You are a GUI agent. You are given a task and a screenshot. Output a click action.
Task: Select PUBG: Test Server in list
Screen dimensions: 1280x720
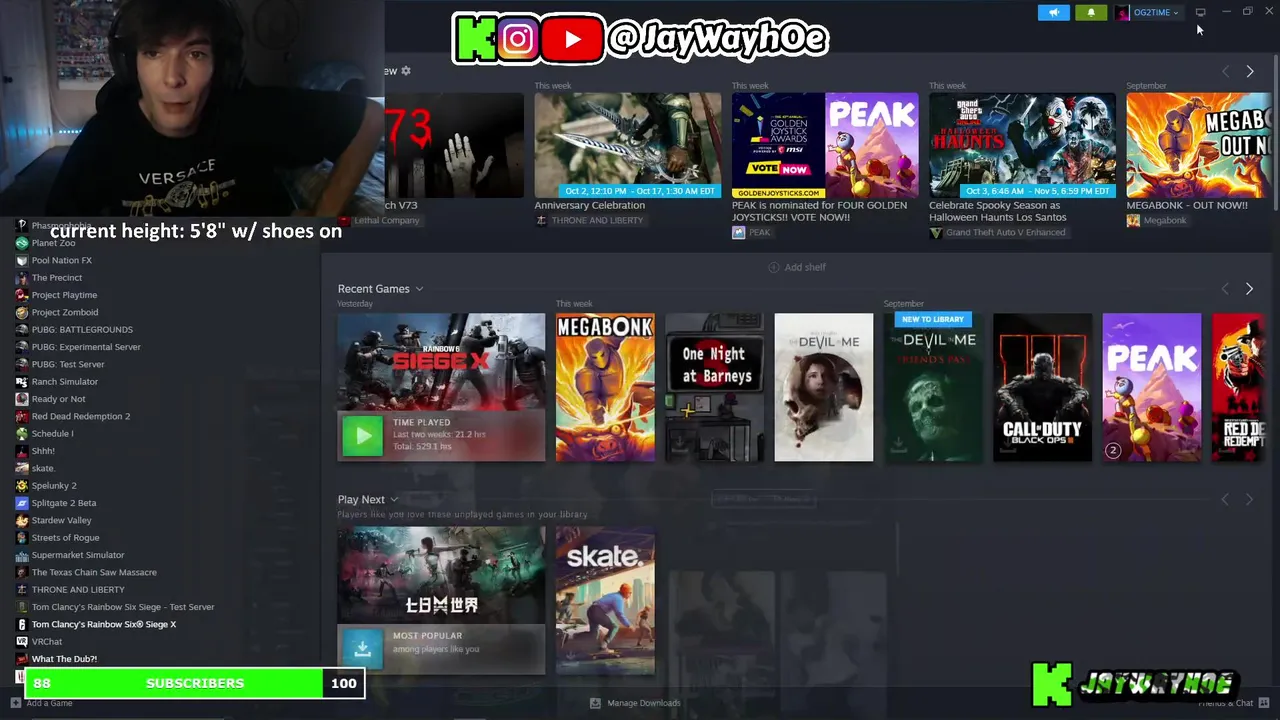[x=68, y=364]
